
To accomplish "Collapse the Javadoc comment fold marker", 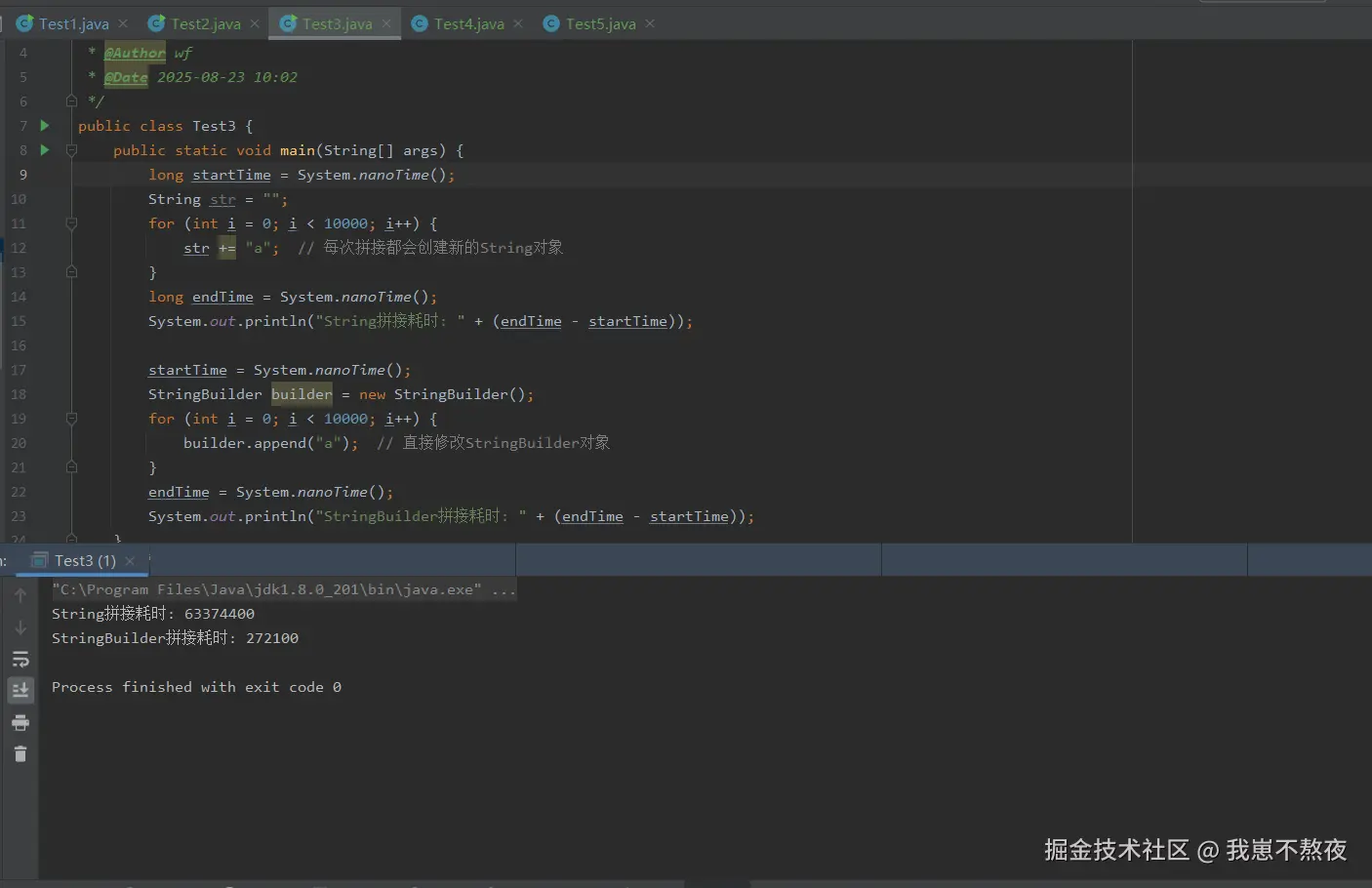I will pyautogui.click(x=71, y=101).
